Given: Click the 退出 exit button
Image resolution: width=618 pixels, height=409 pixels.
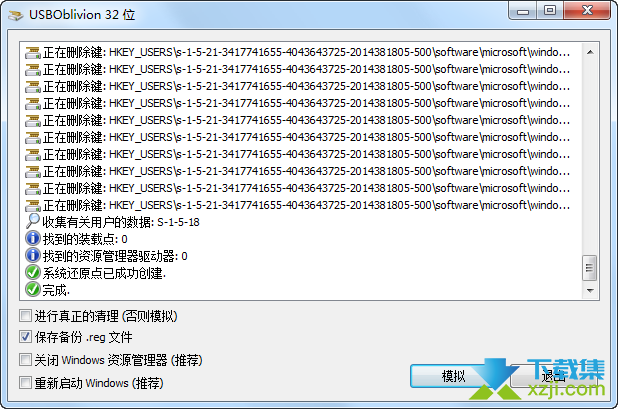Looking at the screenshot, I should [x=554, y=376].
